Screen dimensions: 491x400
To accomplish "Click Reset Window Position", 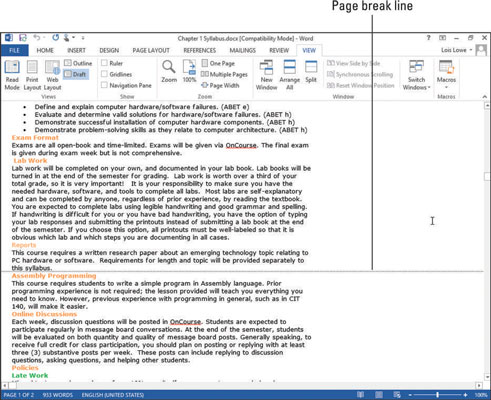I will coord(361,85).
